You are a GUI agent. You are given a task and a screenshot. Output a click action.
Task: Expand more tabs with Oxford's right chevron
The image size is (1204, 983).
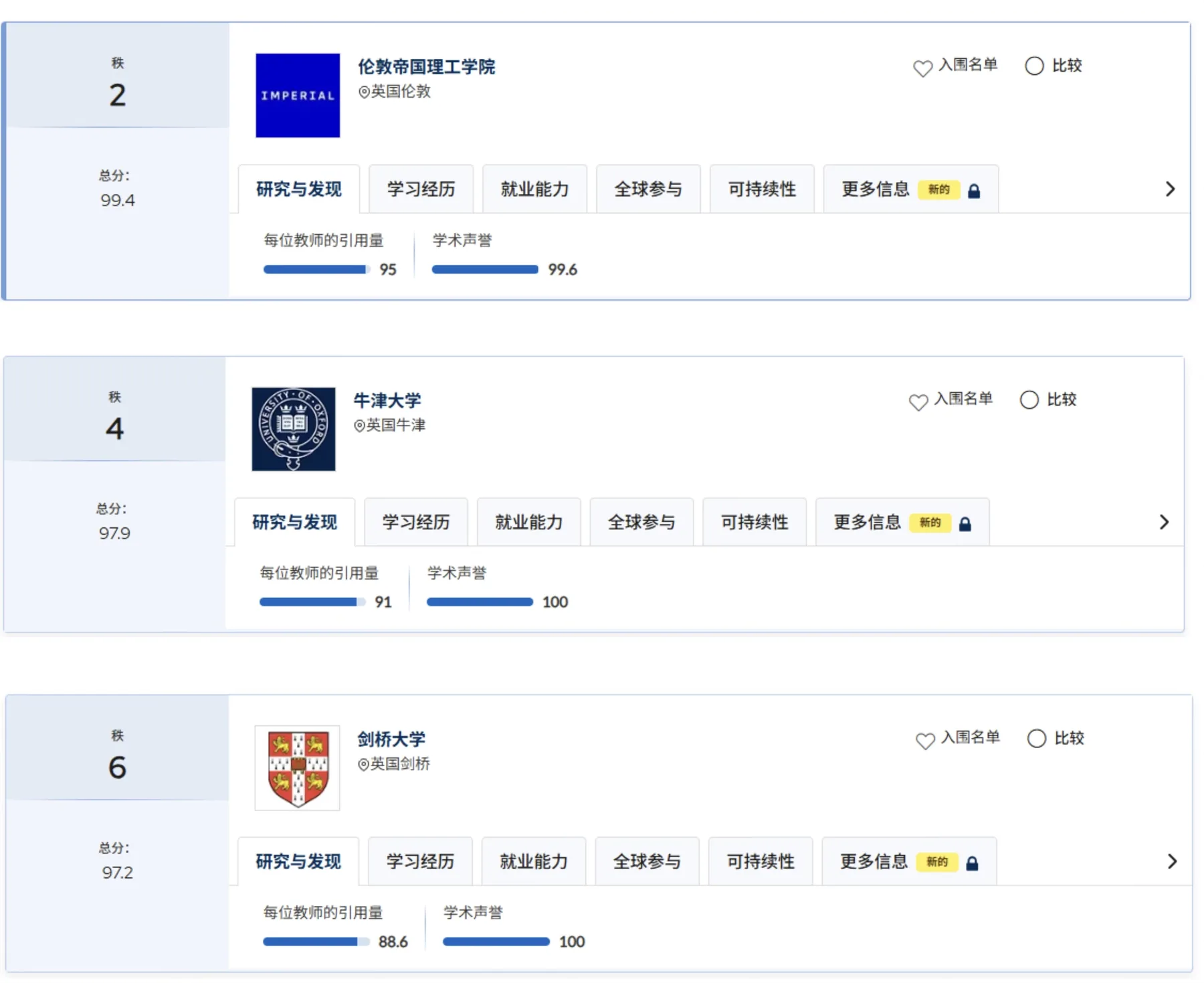(x=1164, y=522)
